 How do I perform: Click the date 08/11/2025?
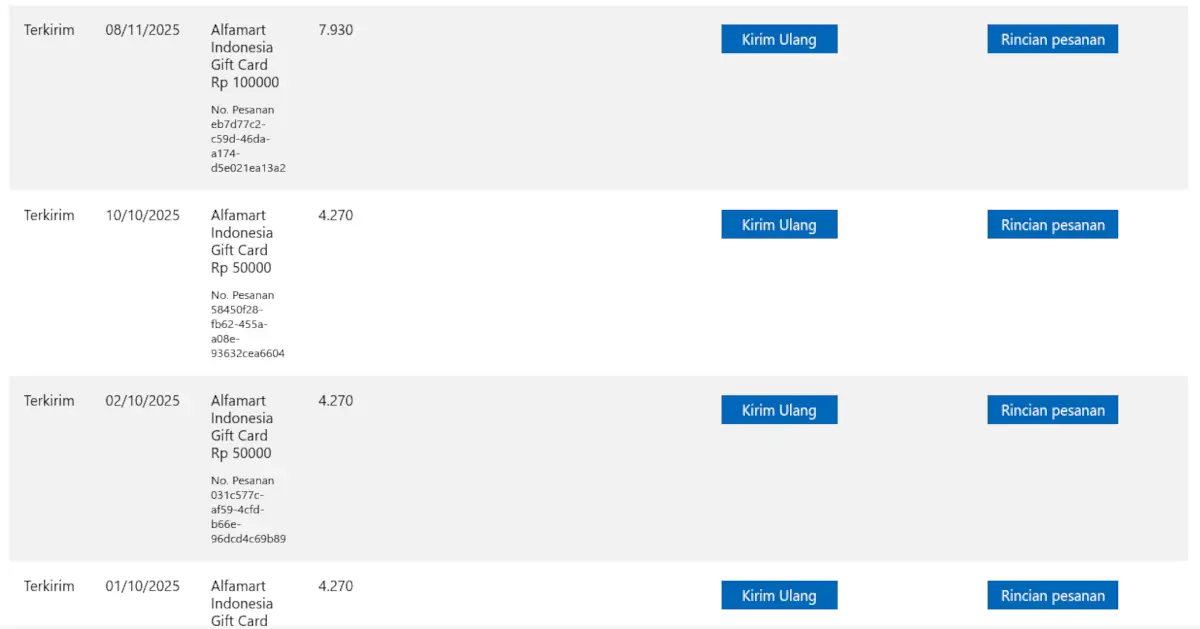pos(142,30)
